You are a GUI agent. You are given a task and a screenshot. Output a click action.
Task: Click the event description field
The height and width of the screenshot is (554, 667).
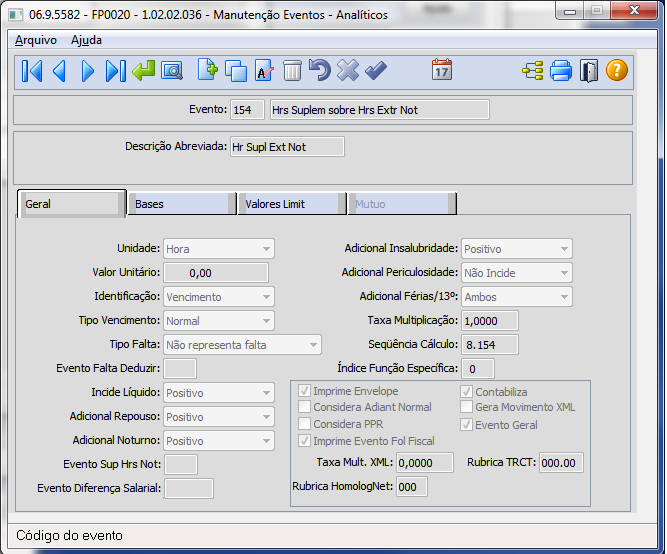coord(379,110)
